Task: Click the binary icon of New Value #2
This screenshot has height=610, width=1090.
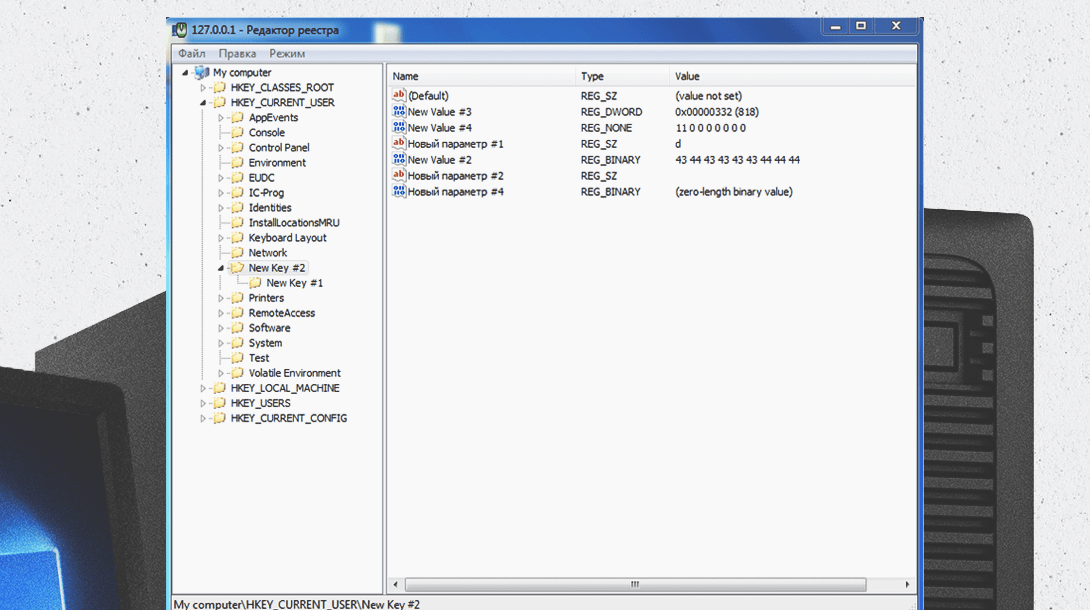Action: pos(399,160)
